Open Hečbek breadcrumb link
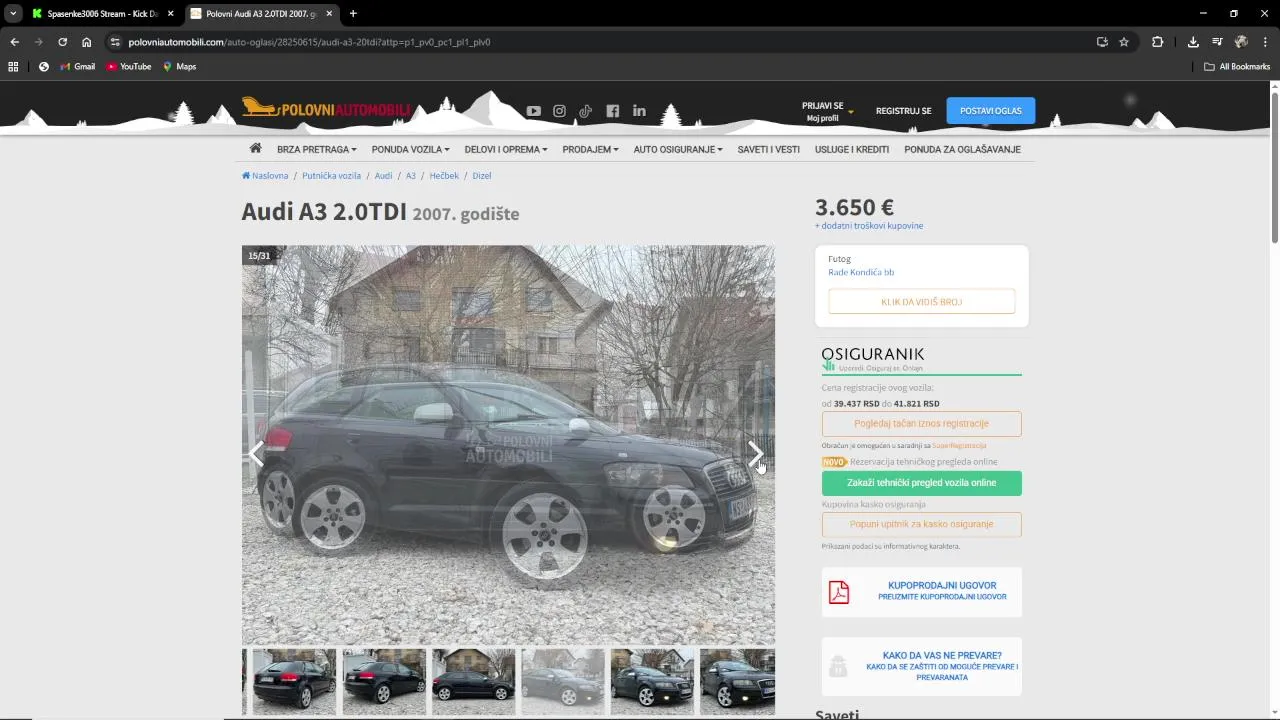 click(444, 176)
